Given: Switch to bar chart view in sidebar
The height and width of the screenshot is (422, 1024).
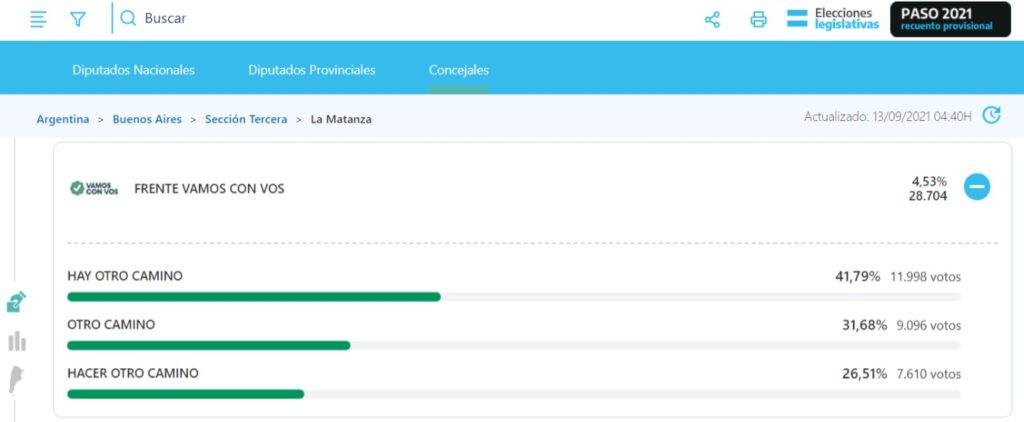Looking at the screenshot, I should [x=16, y=341].
